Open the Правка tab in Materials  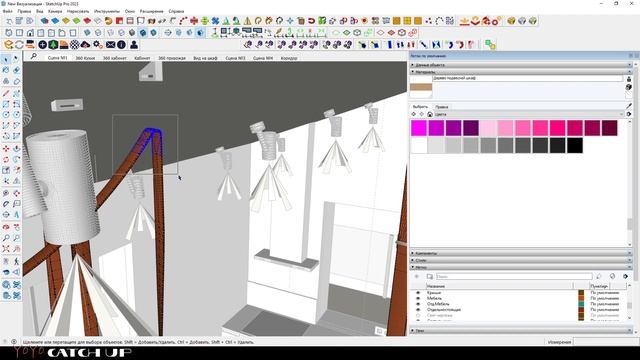442,107
